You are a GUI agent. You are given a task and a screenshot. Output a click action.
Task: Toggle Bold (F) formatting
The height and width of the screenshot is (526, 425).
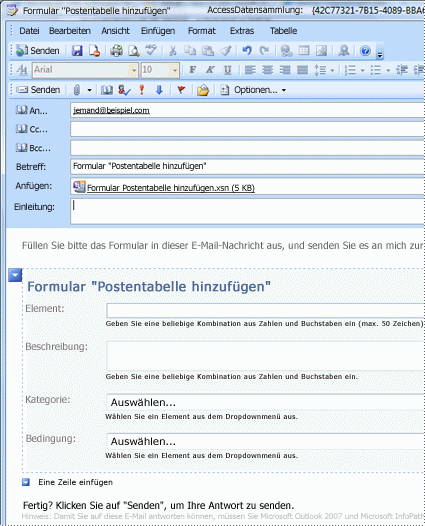[x=193, y=70]
